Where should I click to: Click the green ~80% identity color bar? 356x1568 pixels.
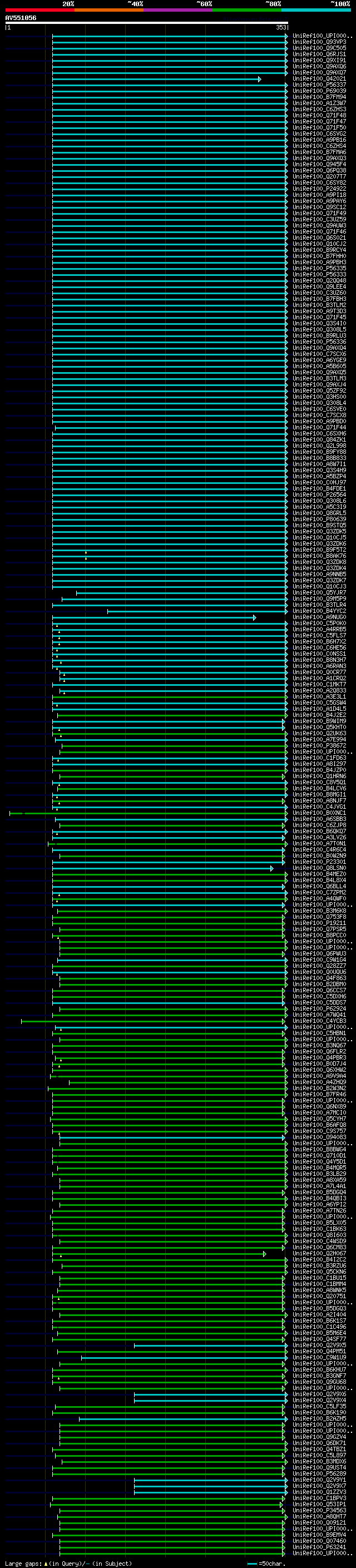pyautogui.click(x=247, y=10)
